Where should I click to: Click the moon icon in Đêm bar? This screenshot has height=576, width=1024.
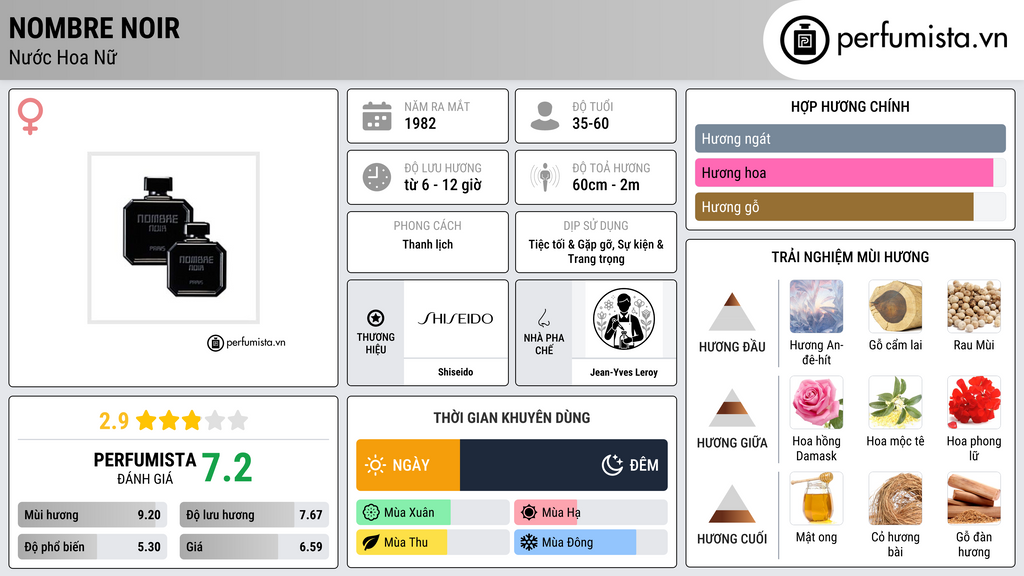(x=612, y=465)
